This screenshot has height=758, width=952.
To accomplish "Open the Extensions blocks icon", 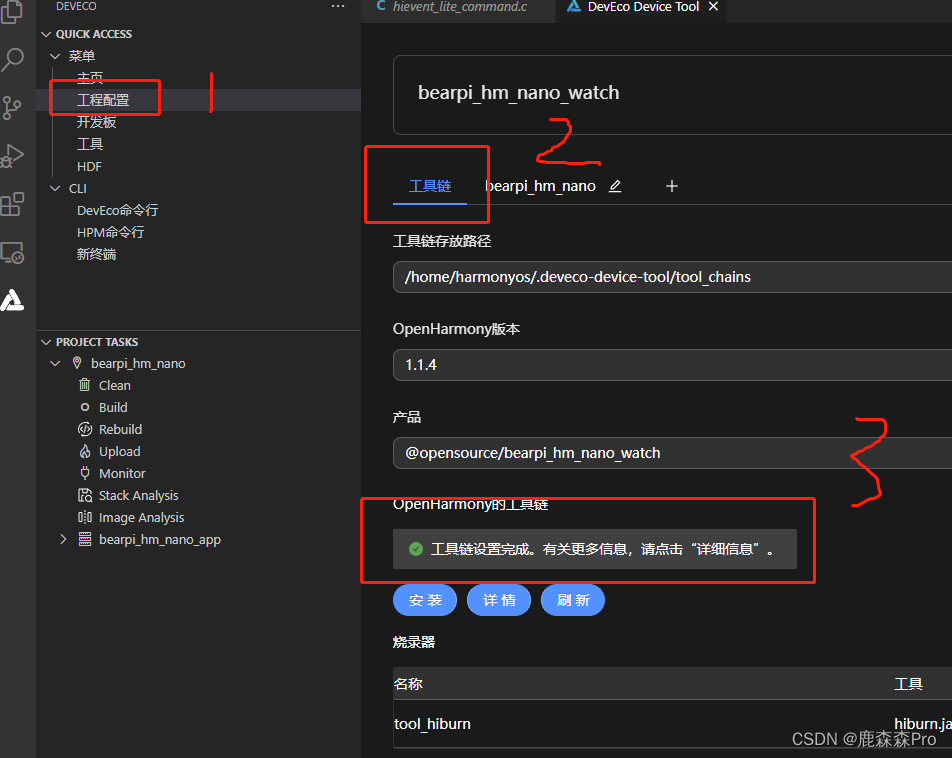I will tap(12, 205).
